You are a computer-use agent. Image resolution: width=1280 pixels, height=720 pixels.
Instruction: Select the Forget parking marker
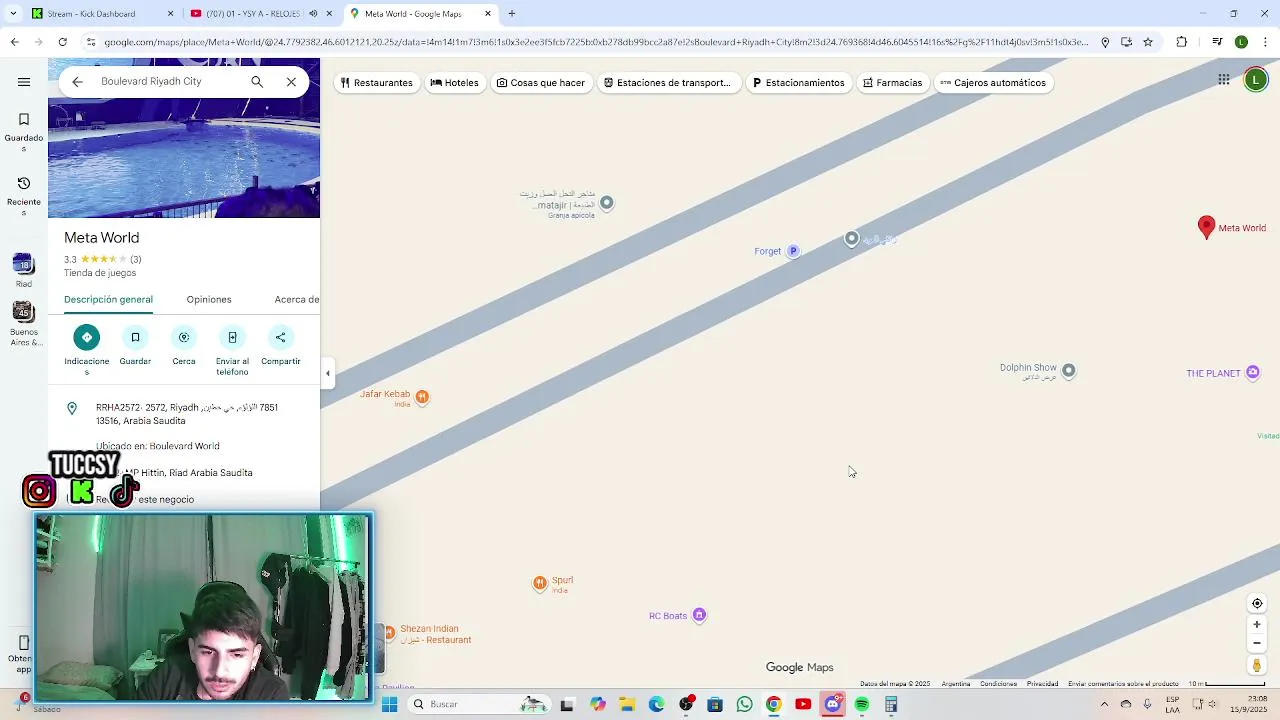(793, 251)
